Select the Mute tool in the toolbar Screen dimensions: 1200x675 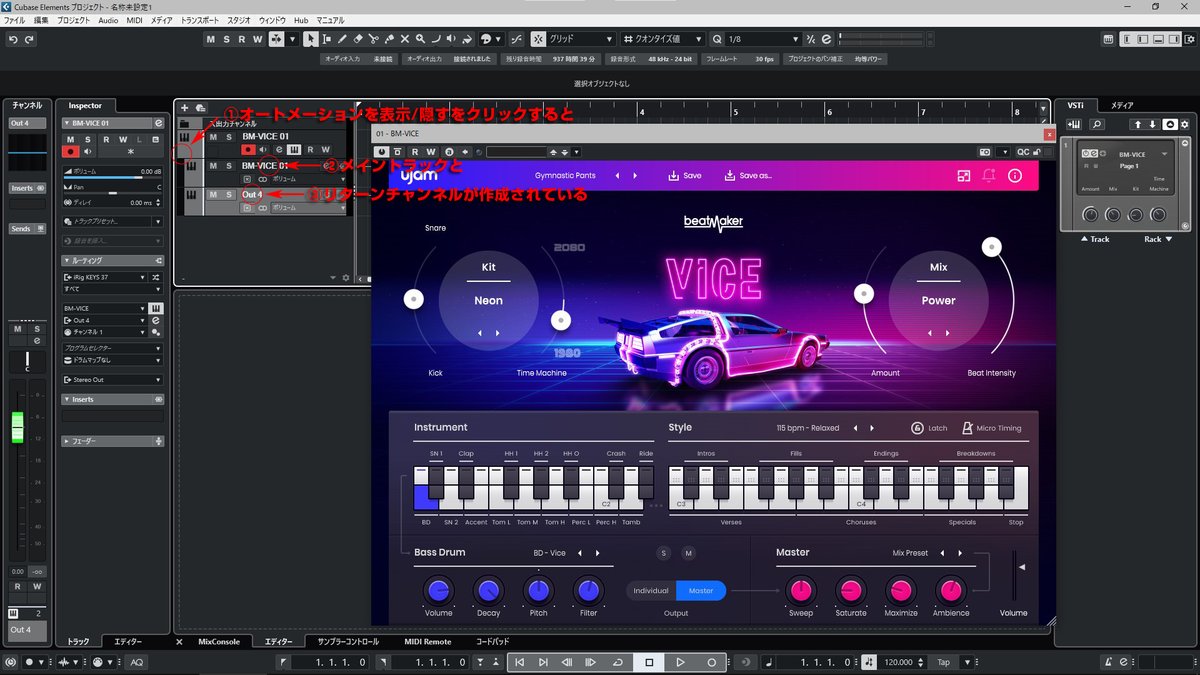click(405, 38)
